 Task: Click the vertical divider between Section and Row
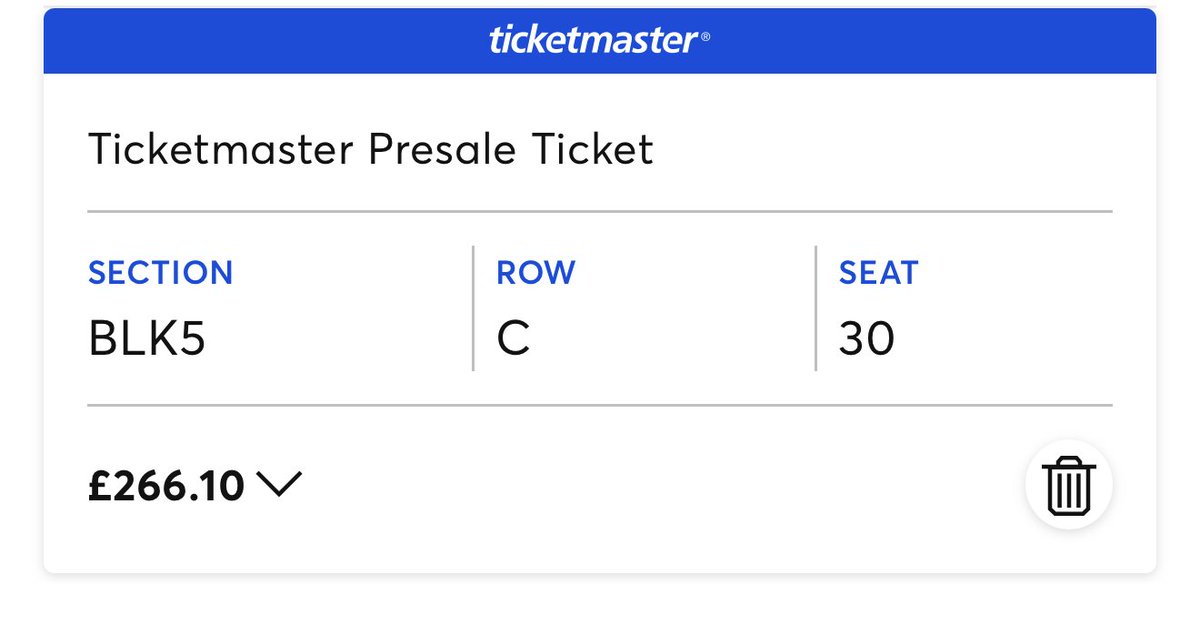[x=473, y=308]
